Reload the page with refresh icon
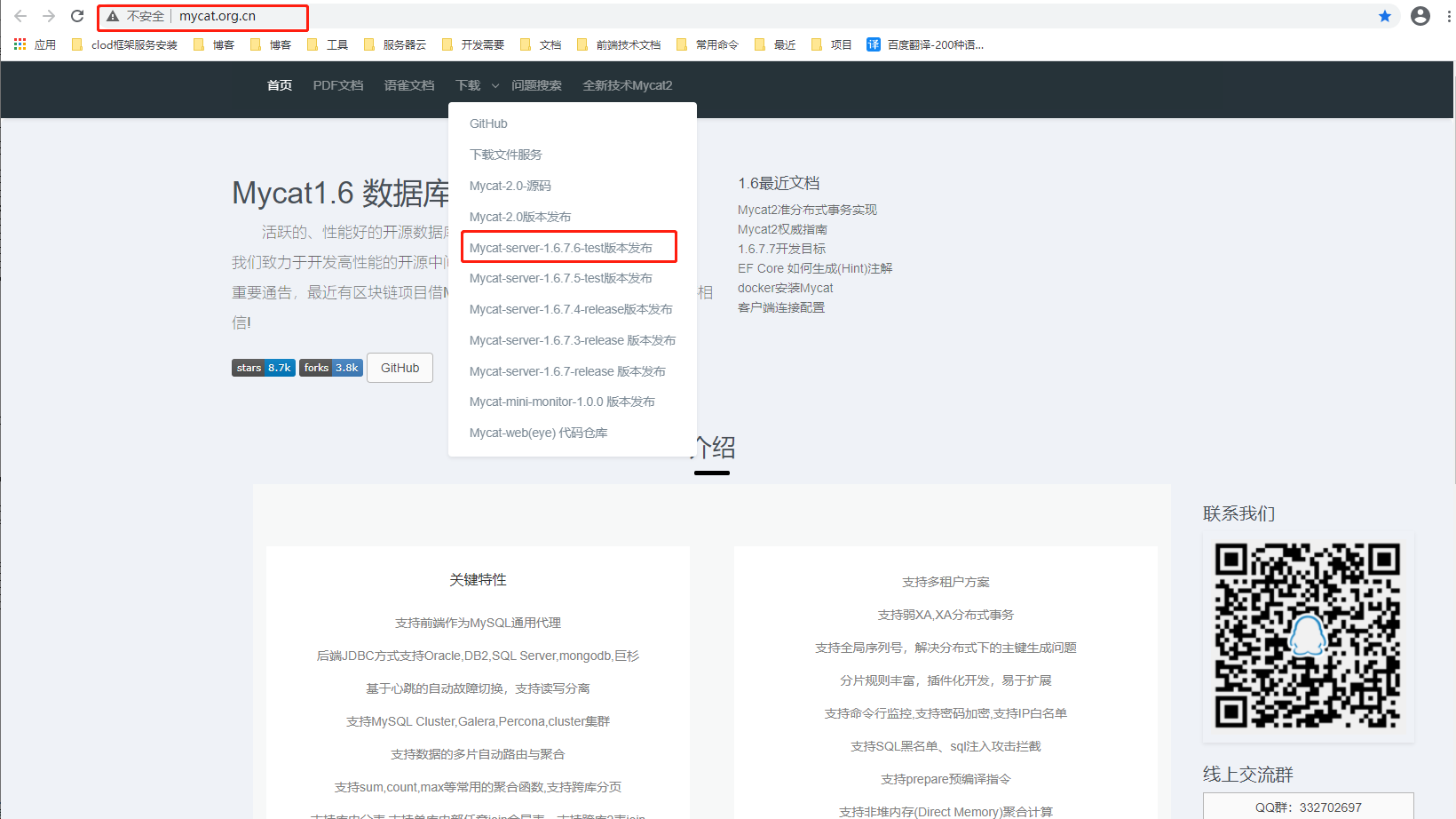This screenshot has width=1456, height=819. click(77, 16)
